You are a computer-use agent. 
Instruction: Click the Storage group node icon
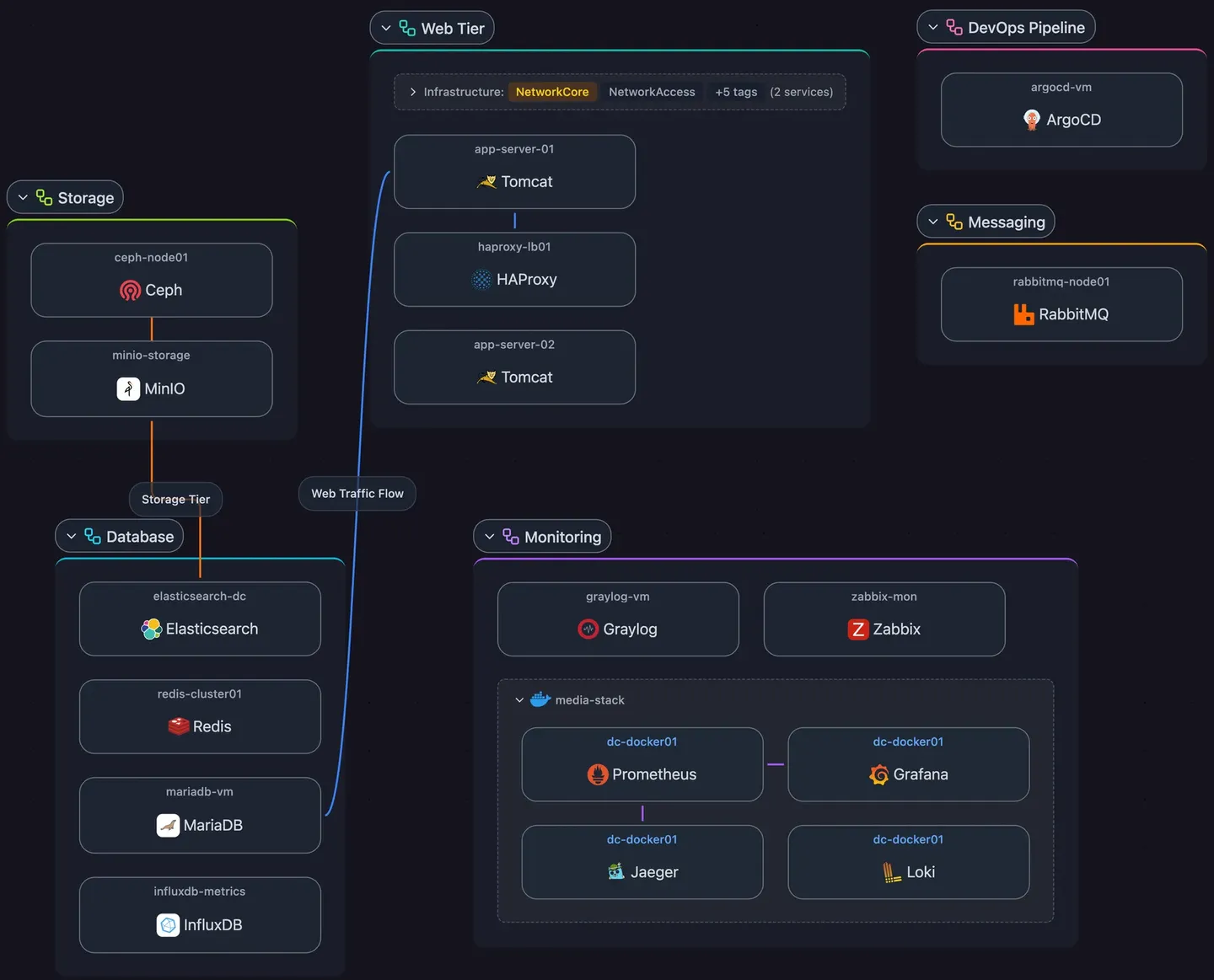[45, 198]
